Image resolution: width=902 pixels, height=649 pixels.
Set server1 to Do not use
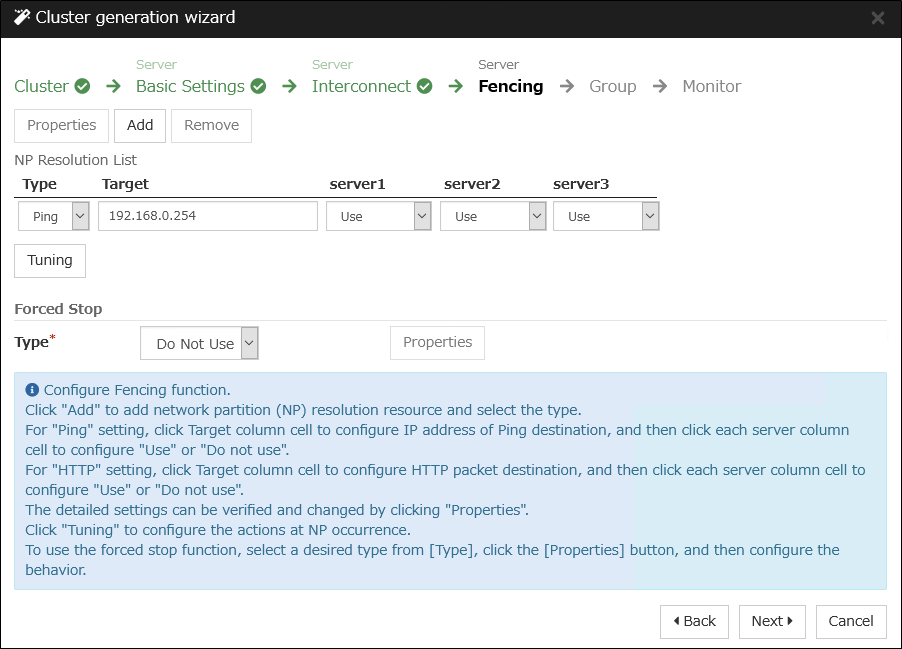pos(378,215)
